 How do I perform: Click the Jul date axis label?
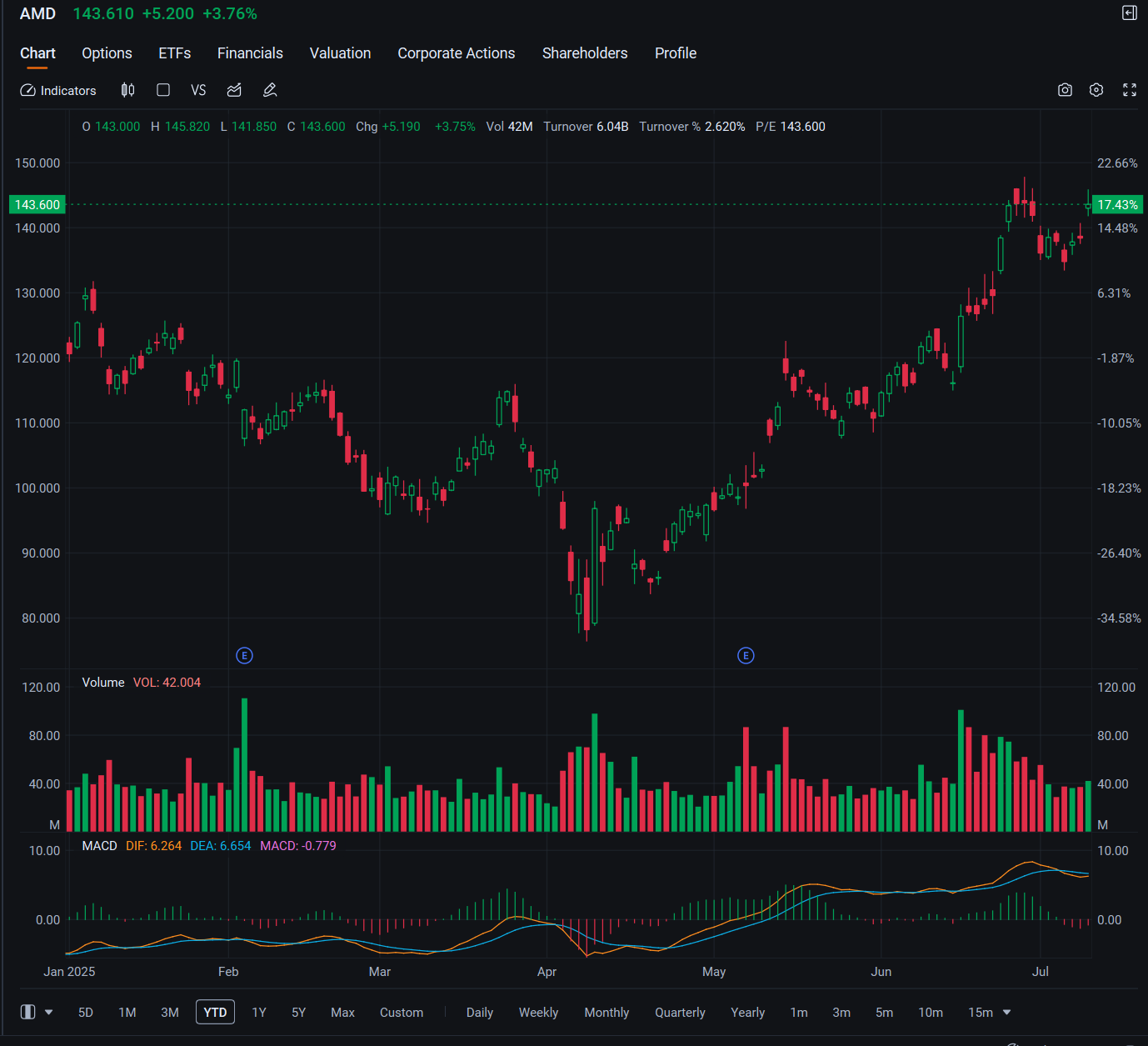point(1041,972)
